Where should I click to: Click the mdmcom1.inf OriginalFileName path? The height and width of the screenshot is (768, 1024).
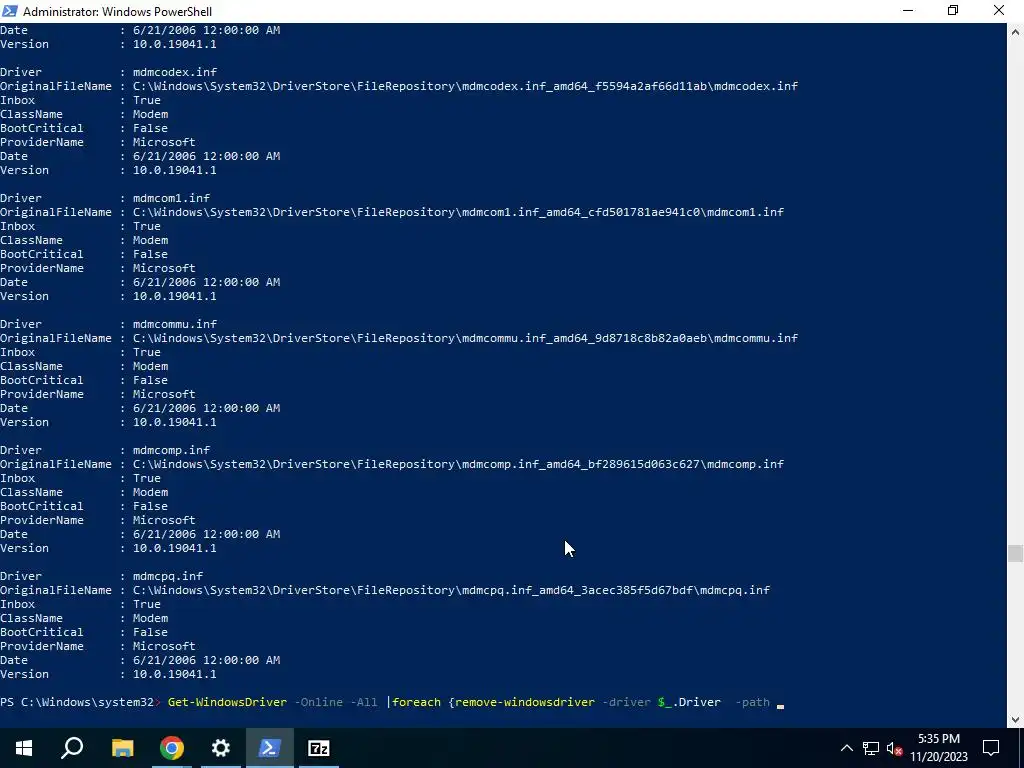coord(458,212)
